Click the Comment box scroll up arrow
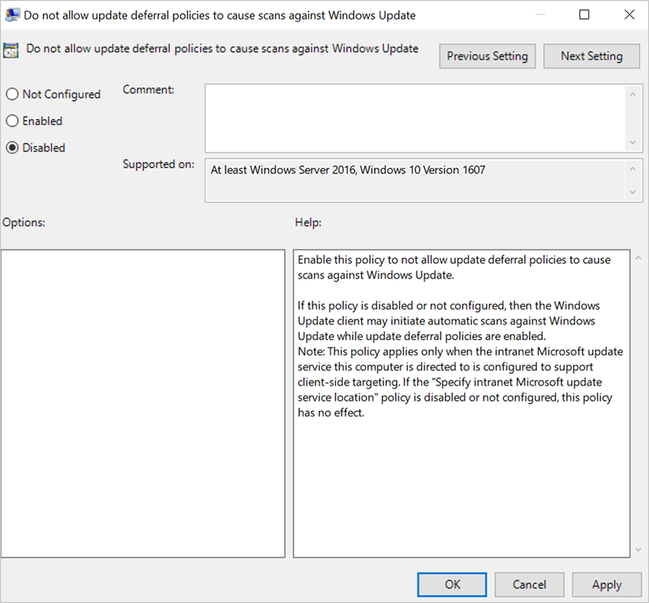This screenshot has width=649, height=603. pos(632,94)
